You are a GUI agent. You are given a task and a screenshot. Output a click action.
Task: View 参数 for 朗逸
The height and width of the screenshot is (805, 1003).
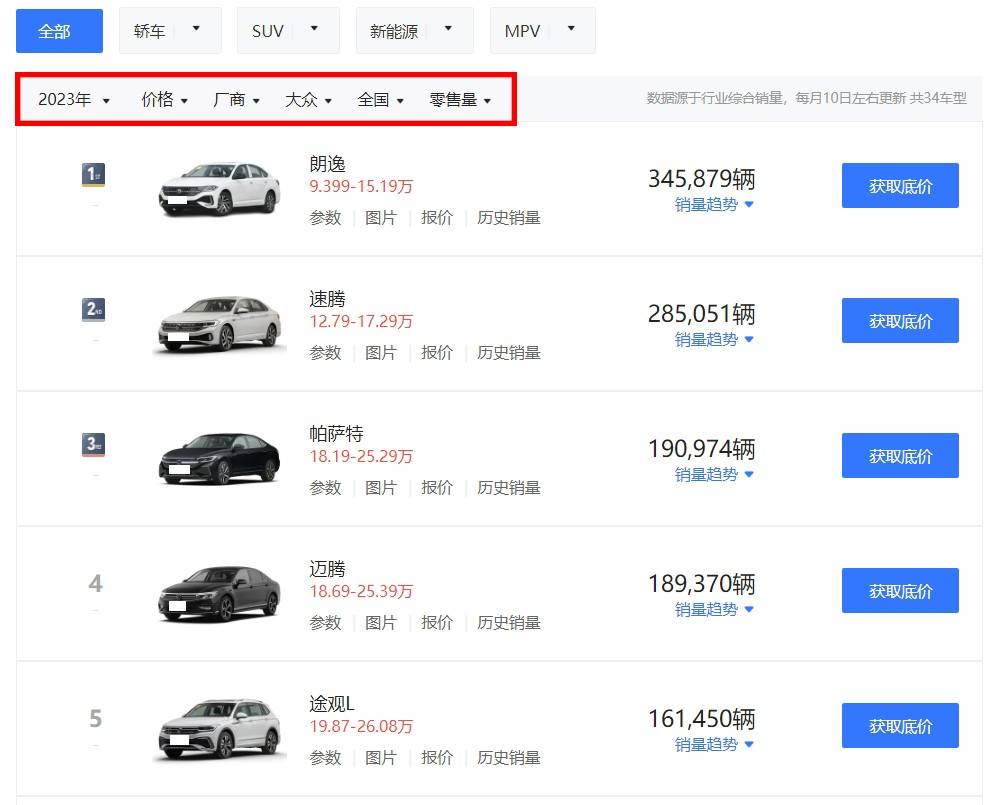326,218
